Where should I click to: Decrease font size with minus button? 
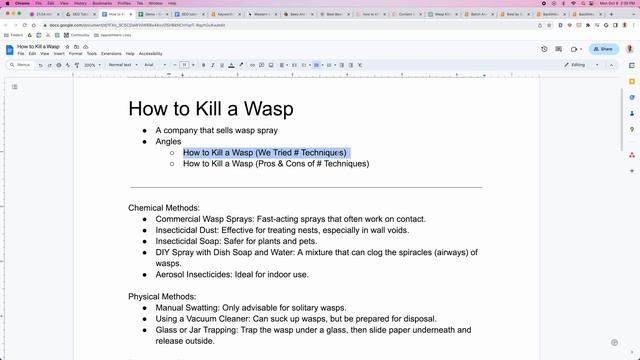pos(175,65)
